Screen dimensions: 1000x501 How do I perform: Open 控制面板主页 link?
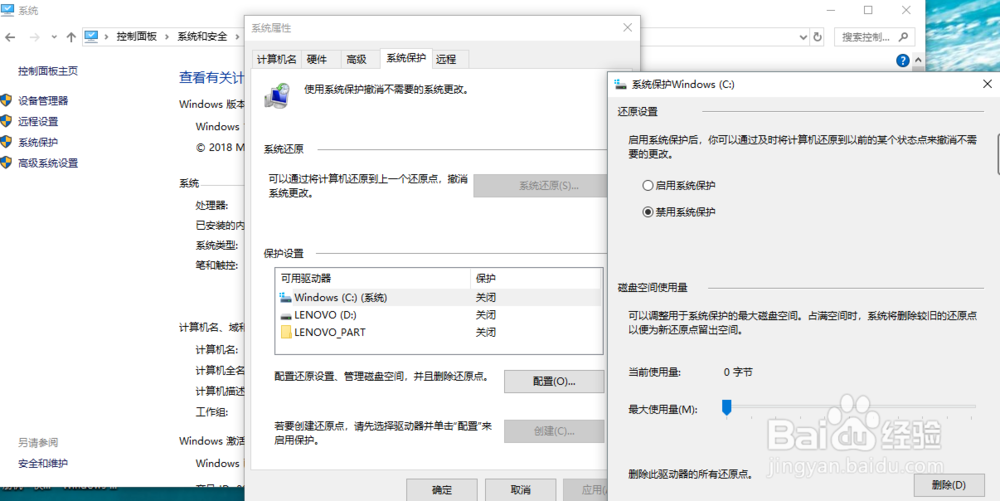pyautogui.click(x=48, y=71)
